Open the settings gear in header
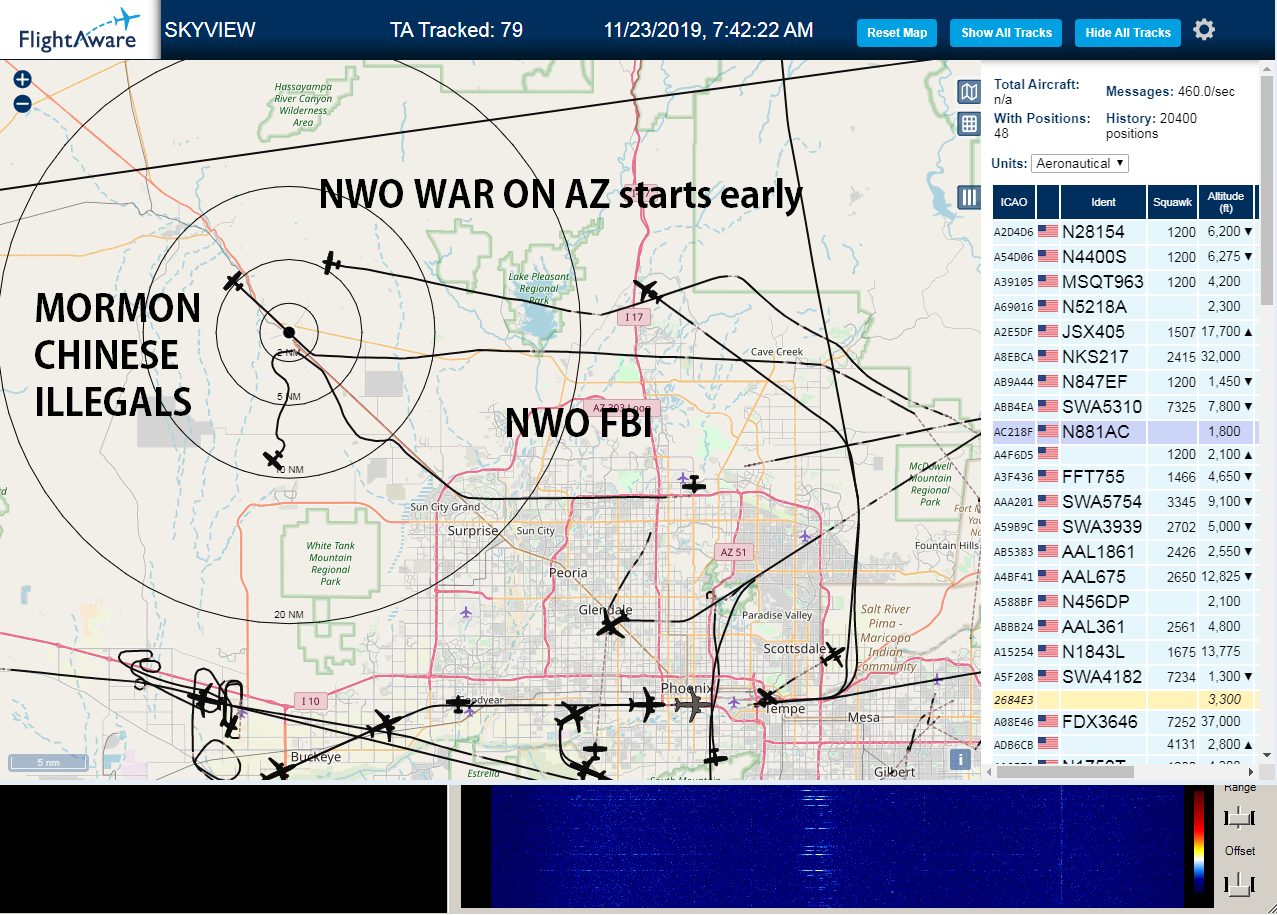This screenshot has height=915, width=1277. [1204, 30]
